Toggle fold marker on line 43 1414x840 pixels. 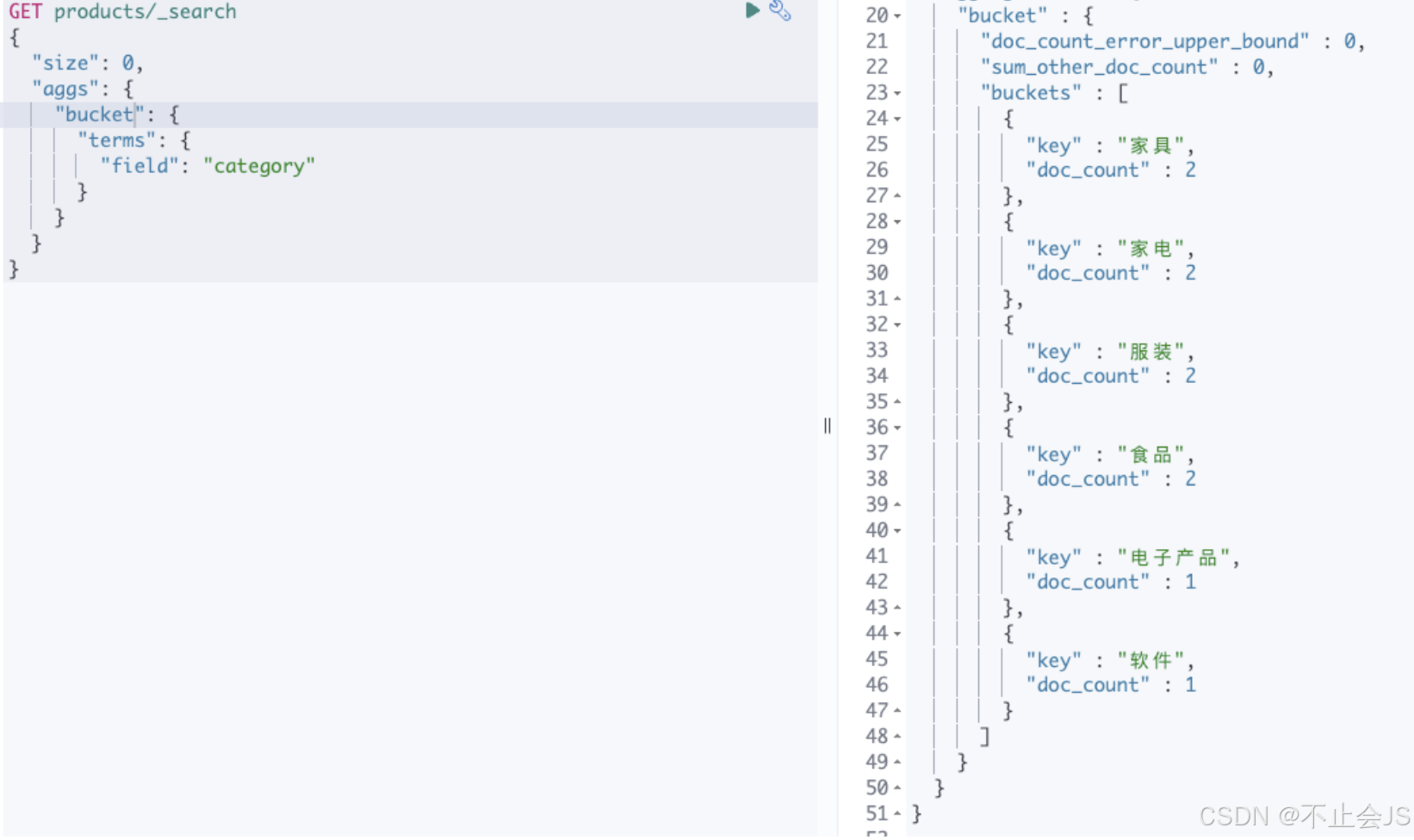897,608
